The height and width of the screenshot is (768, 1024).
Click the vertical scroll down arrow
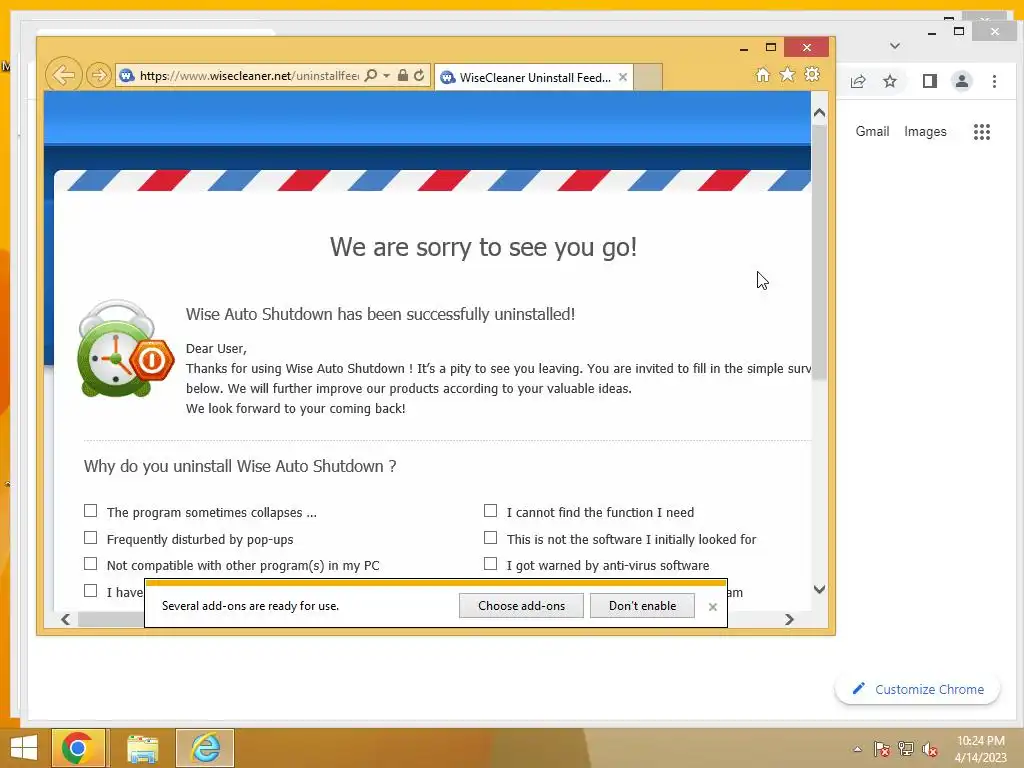820,589
